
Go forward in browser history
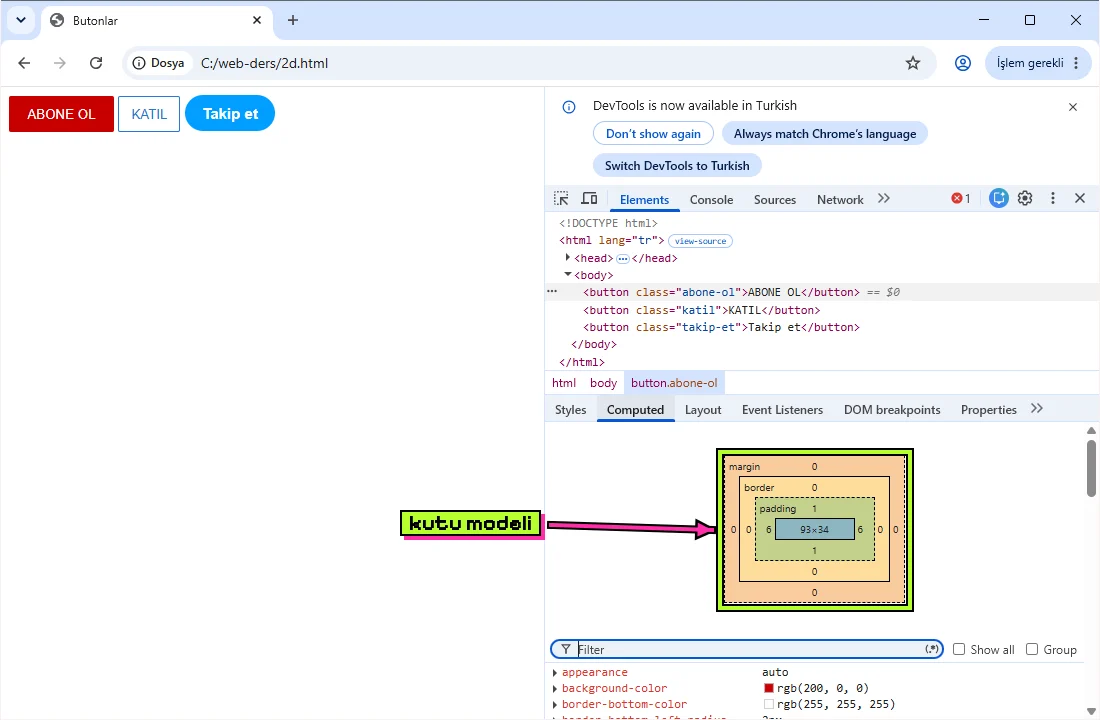(60, 63)
